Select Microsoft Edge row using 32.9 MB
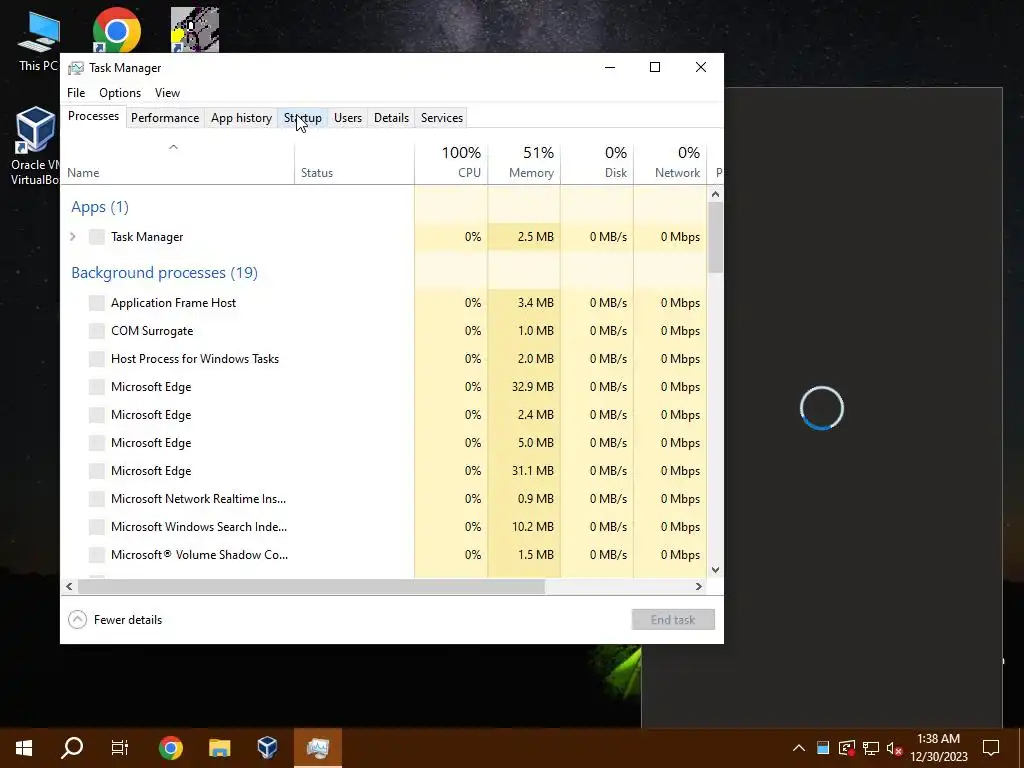This screenshot has width=1024, height=768. (x=384, y=387)
